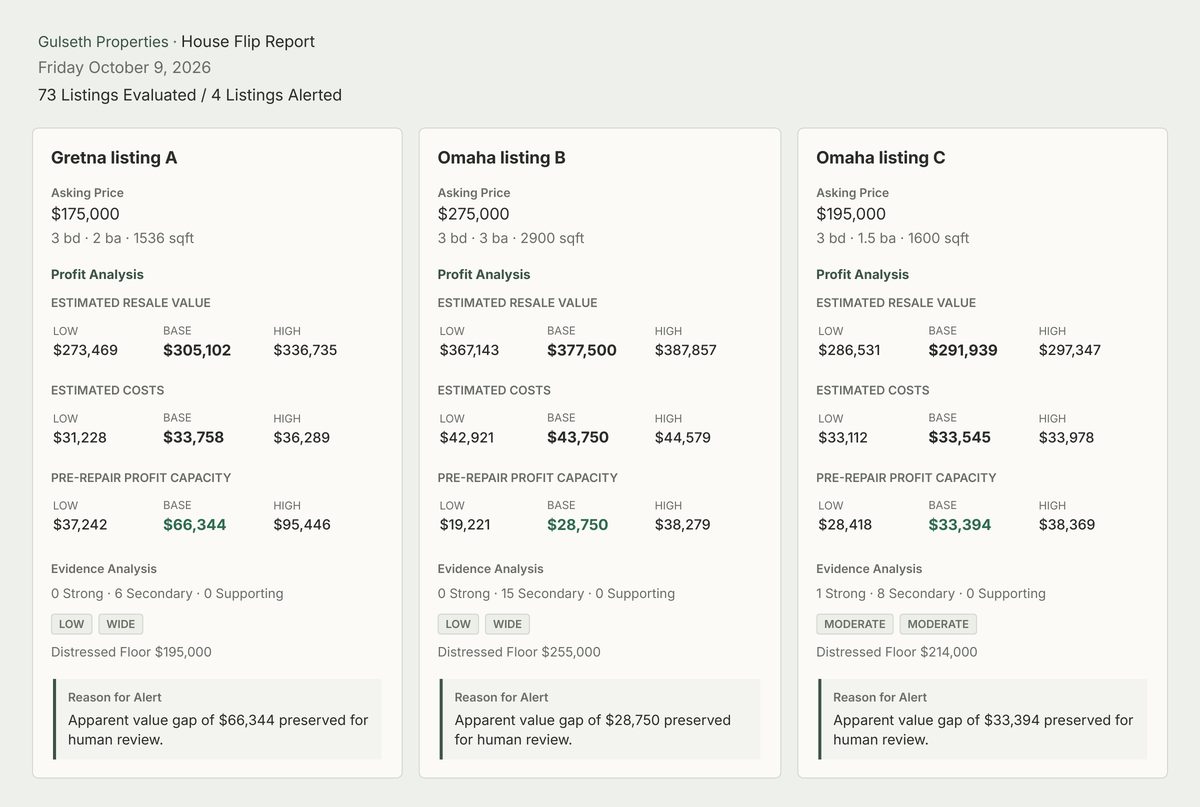1200x807 pixels.
Task: Click base resale value $291,939
Action: (963, 350)
